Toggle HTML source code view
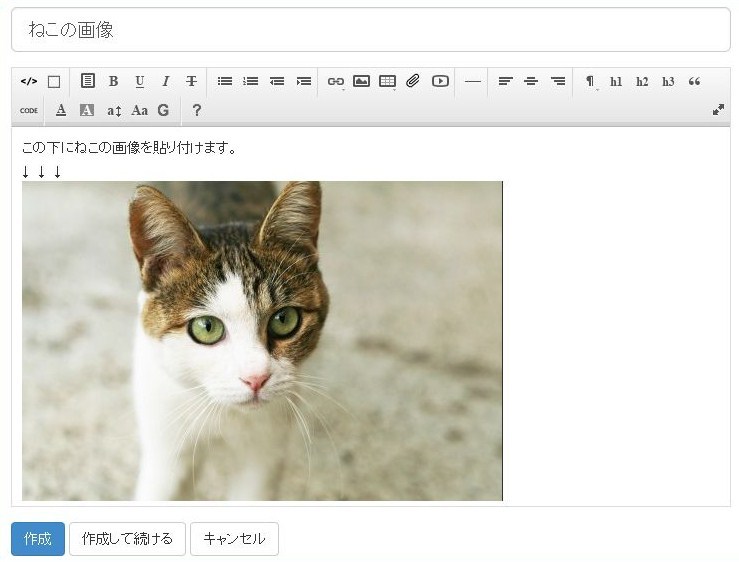 tap(28, 82)
